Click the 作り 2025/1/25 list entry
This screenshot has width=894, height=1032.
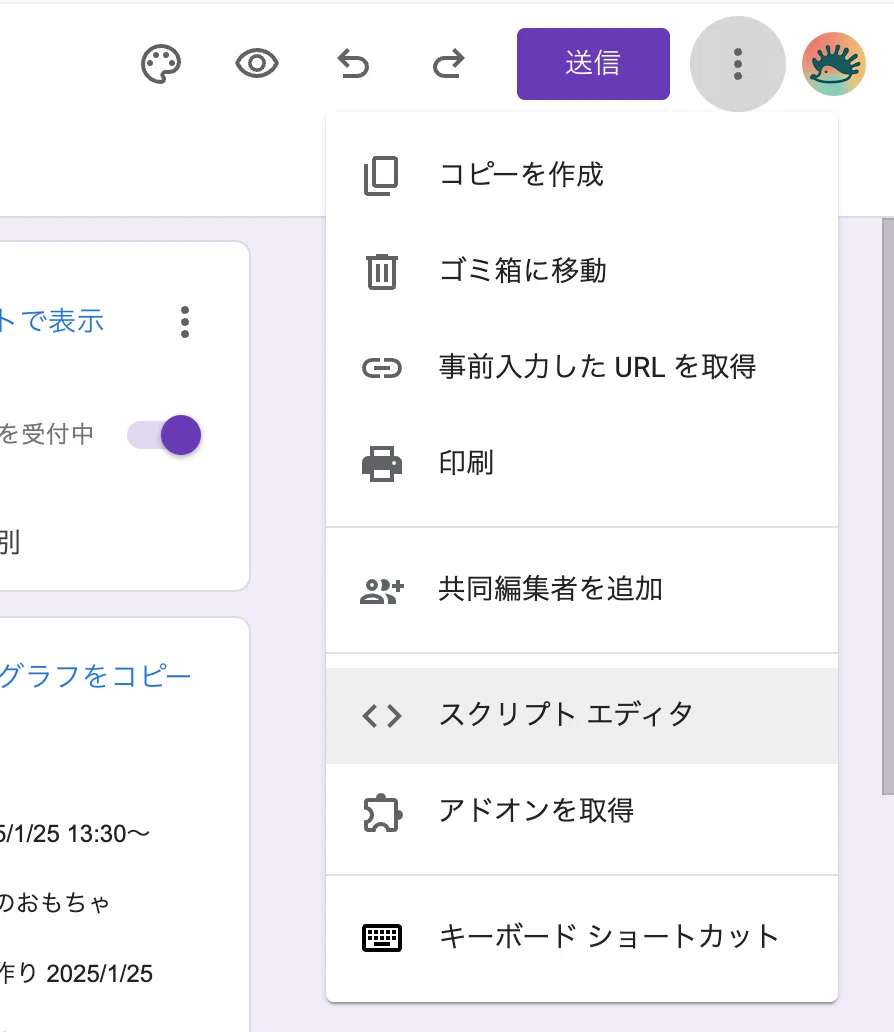click(x=76, y=973)
